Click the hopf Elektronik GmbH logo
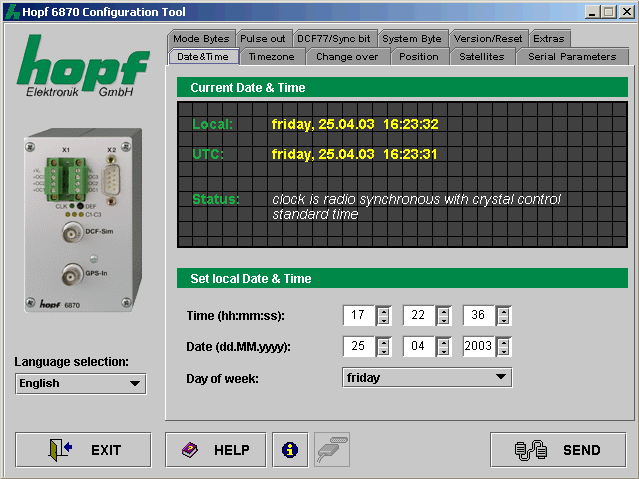Viewport: 639px width, 479px height. click(83, 66)
